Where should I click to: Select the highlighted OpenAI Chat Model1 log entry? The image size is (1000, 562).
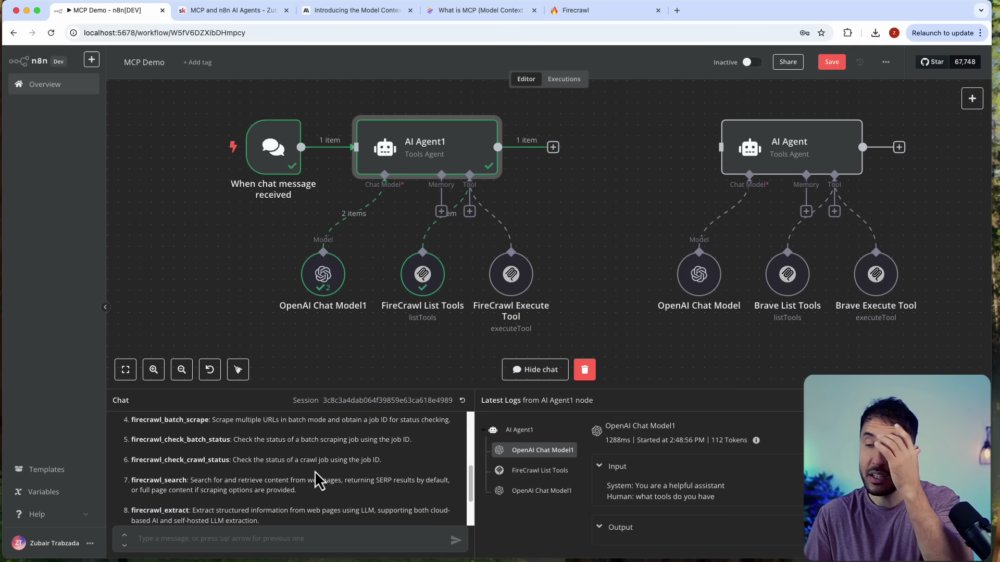point(534,450)
